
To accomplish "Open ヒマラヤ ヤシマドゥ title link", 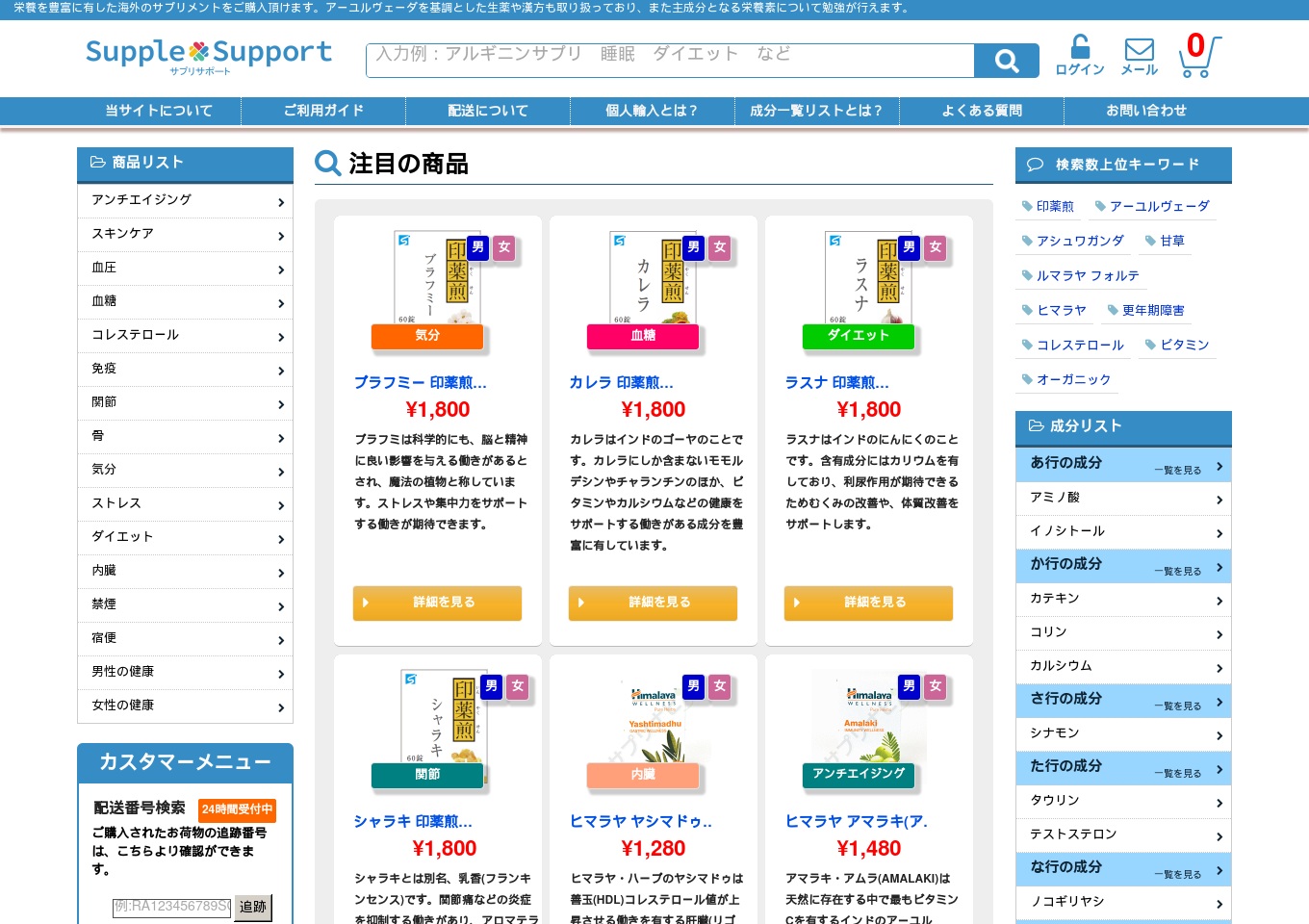I will 641,821.
